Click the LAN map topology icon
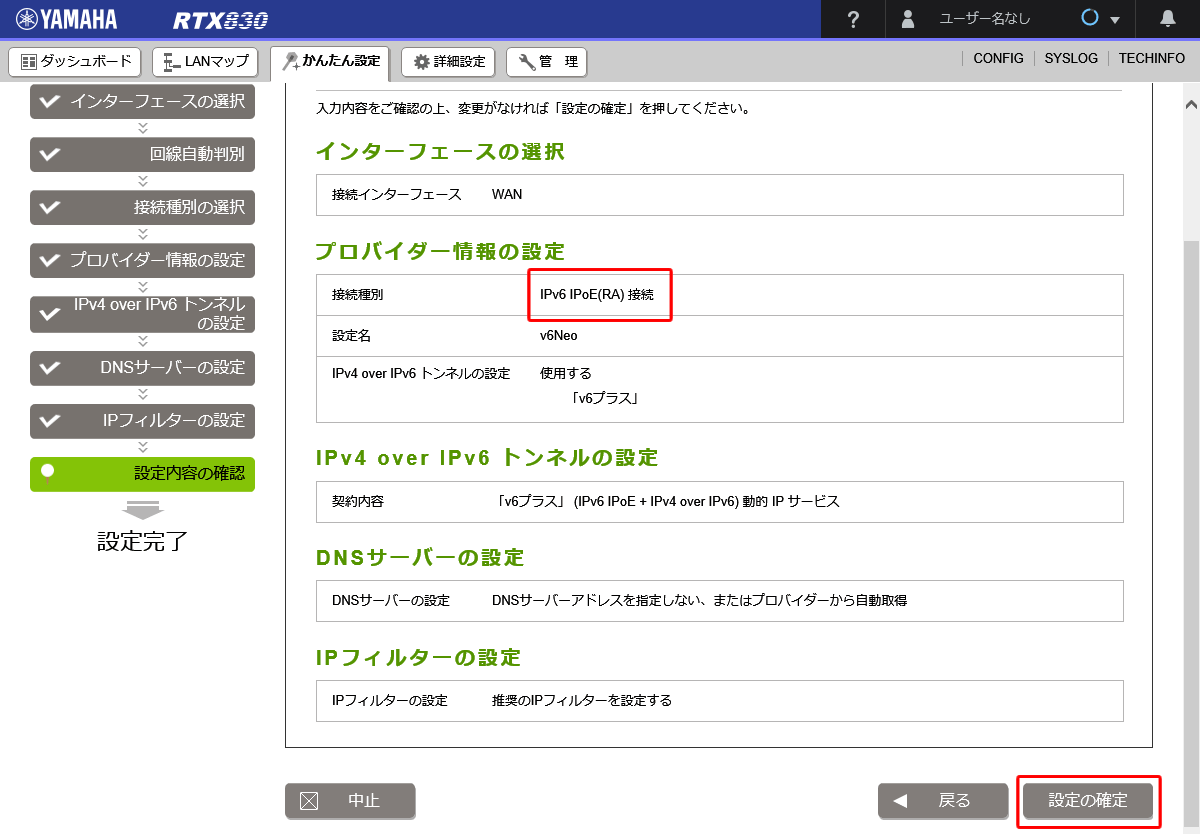This screenshot has width=1200, height=834. pos(171,62)
